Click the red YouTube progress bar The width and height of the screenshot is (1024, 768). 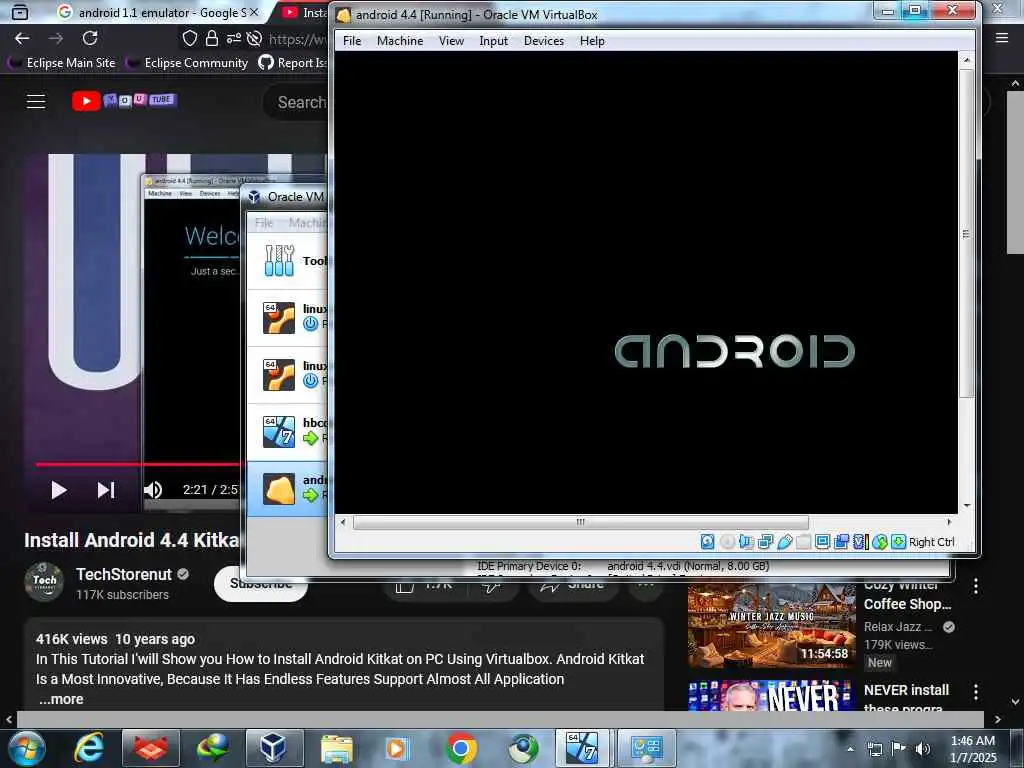pyautogui.click(x=138, y=464)
